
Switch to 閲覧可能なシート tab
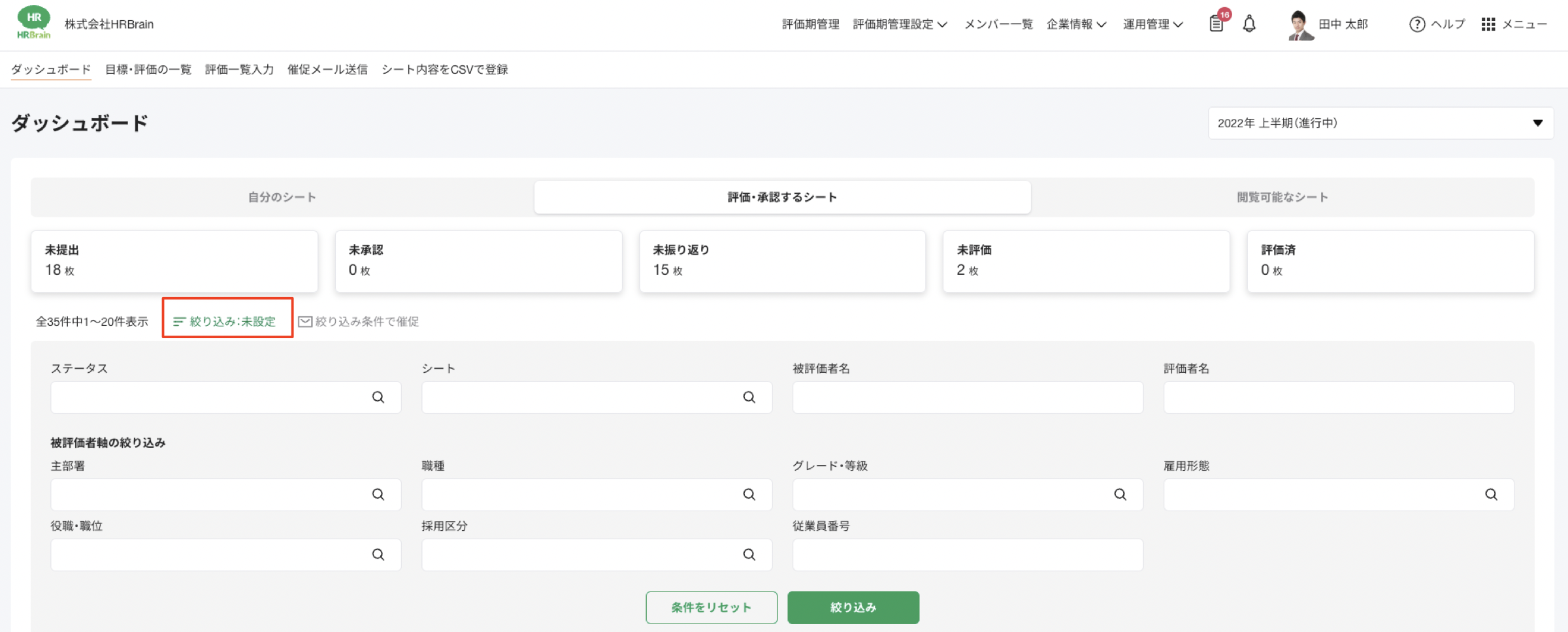(x=1282, y=197)
